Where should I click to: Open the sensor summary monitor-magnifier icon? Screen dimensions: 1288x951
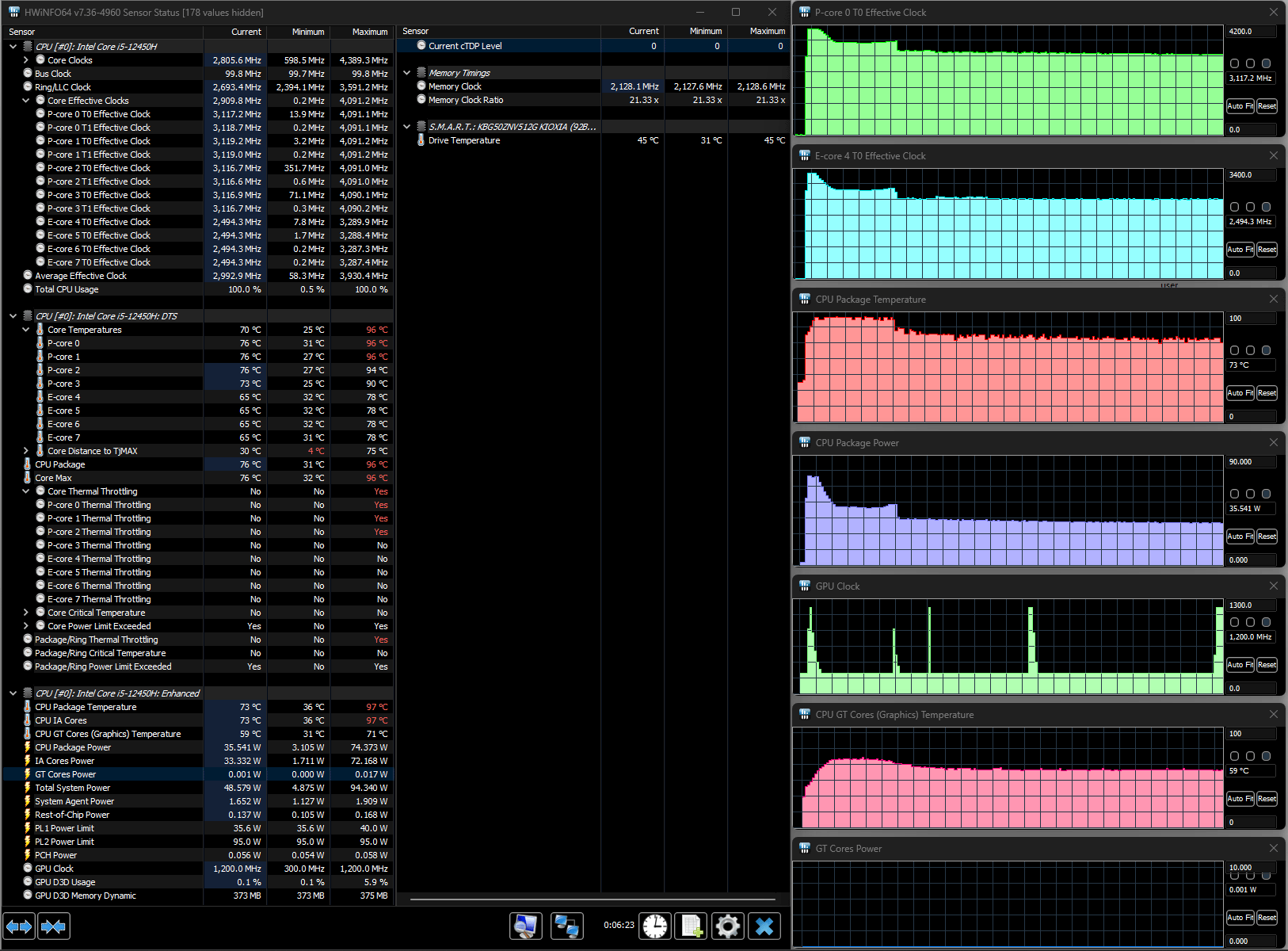[x=525, y=926]
